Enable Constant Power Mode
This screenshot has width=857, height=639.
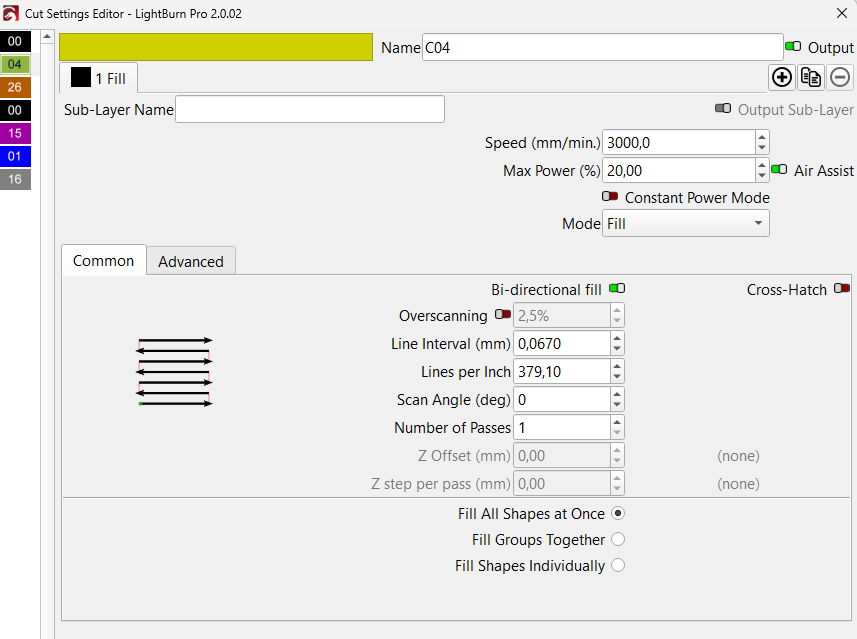(x=610, y=196)
